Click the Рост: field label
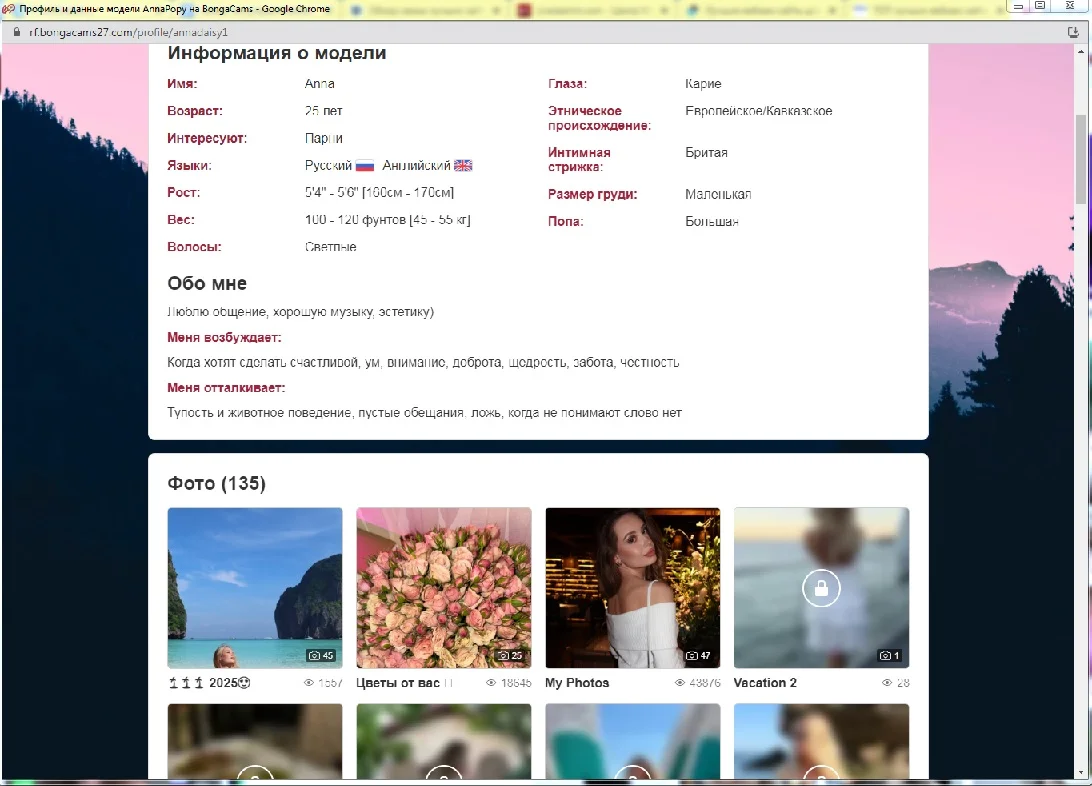Viewport: 1092px width, 786px height. coord(184,193)
